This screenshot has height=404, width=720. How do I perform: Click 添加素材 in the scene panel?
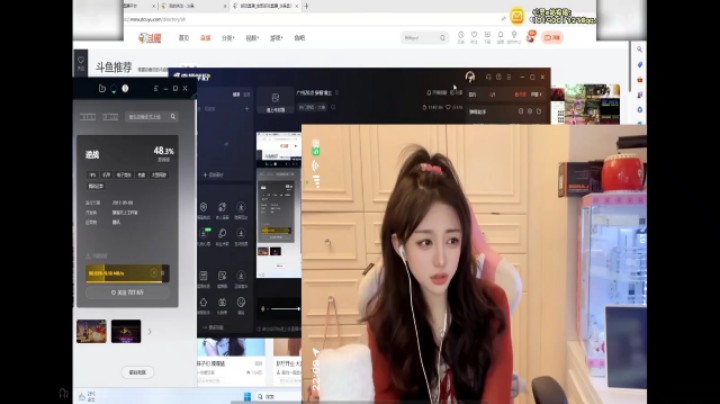214,175
